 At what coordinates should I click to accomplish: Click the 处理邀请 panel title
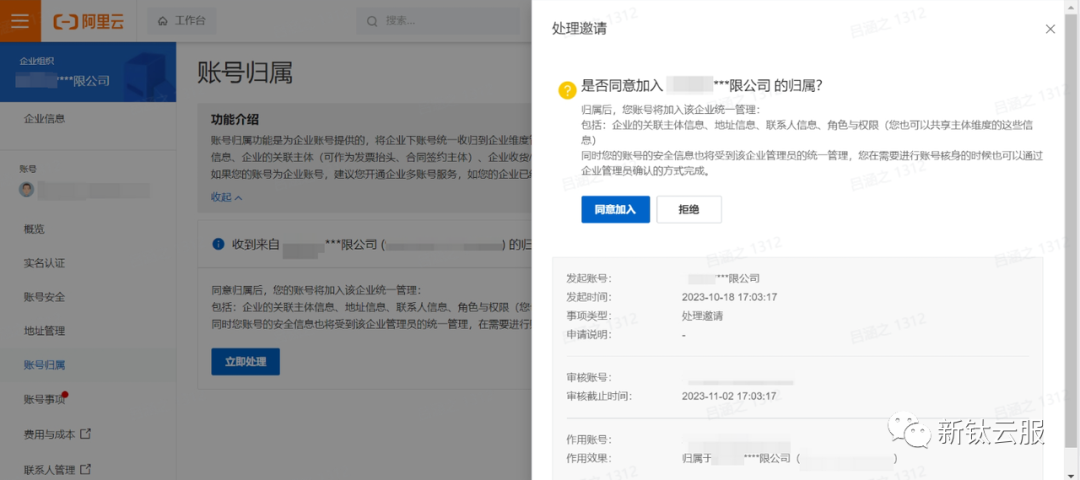[x=579, y=29]
